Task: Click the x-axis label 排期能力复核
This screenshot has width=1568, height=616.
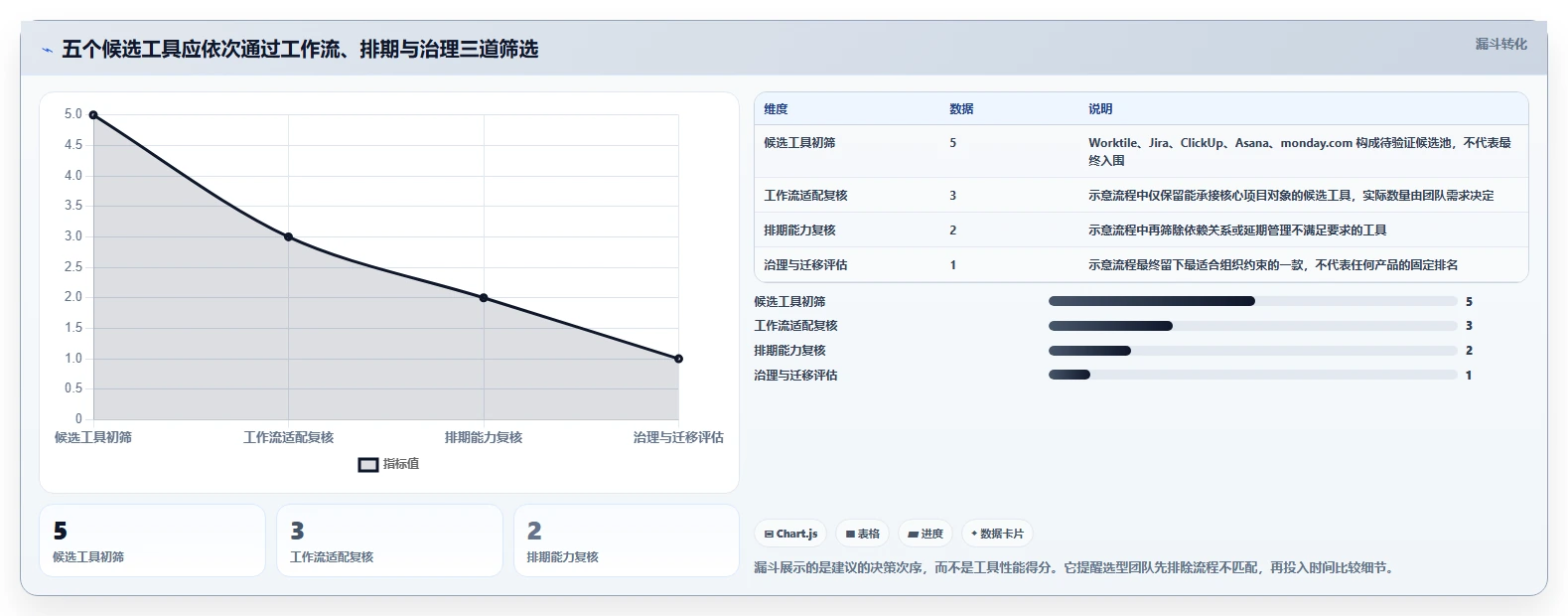Action: (x=484, y=437)
